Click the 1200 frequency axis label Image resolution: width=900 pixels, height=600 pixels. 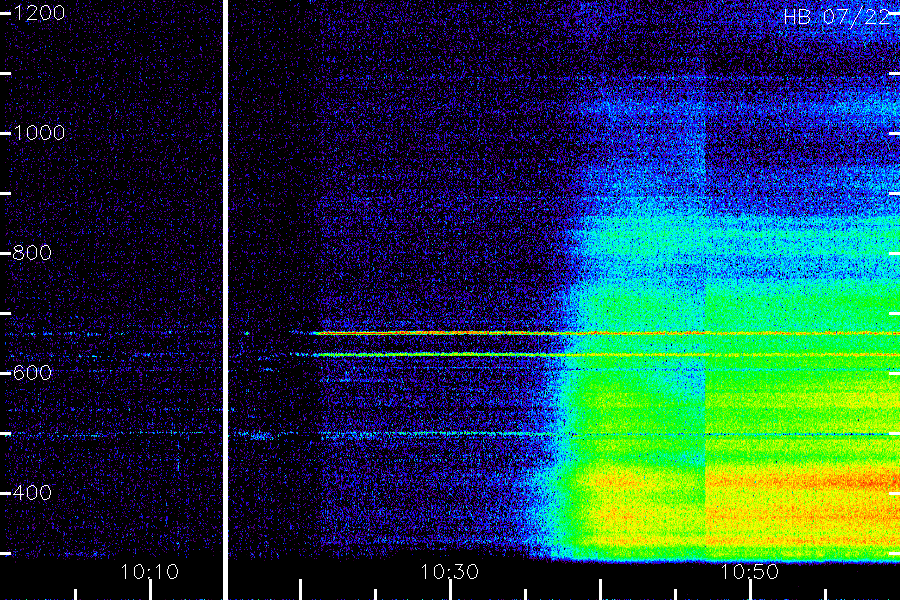(x=39, y=13)
